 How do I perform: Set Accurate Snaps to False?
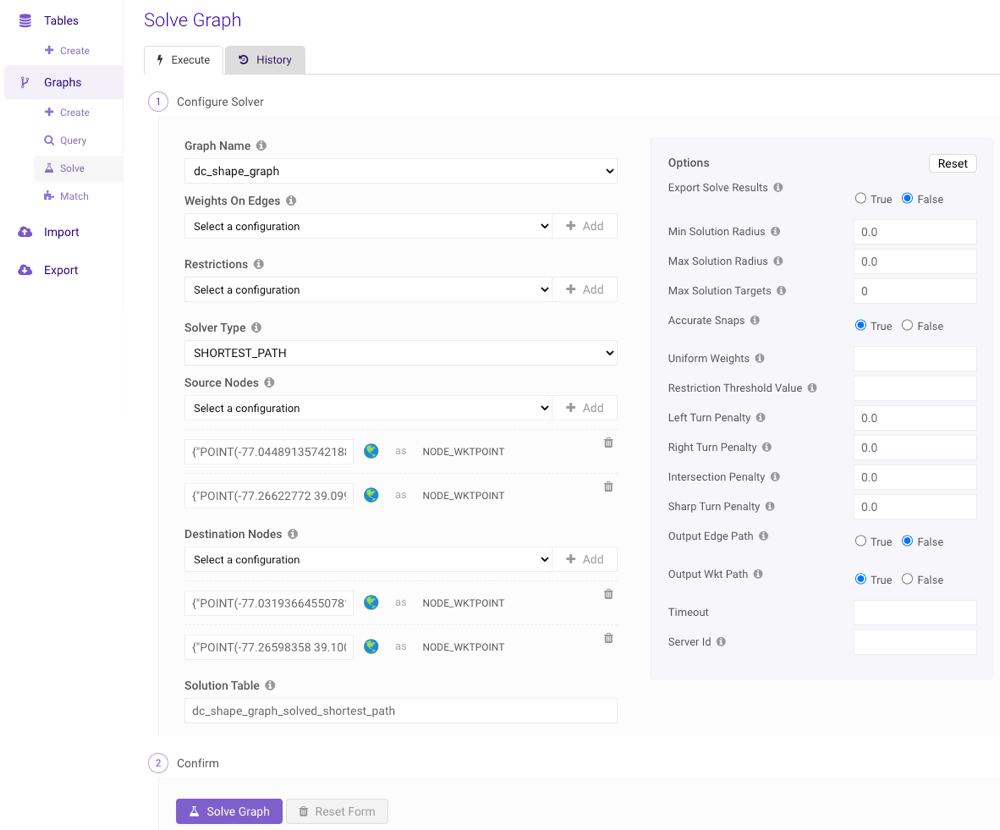click(x=907, y=326)
